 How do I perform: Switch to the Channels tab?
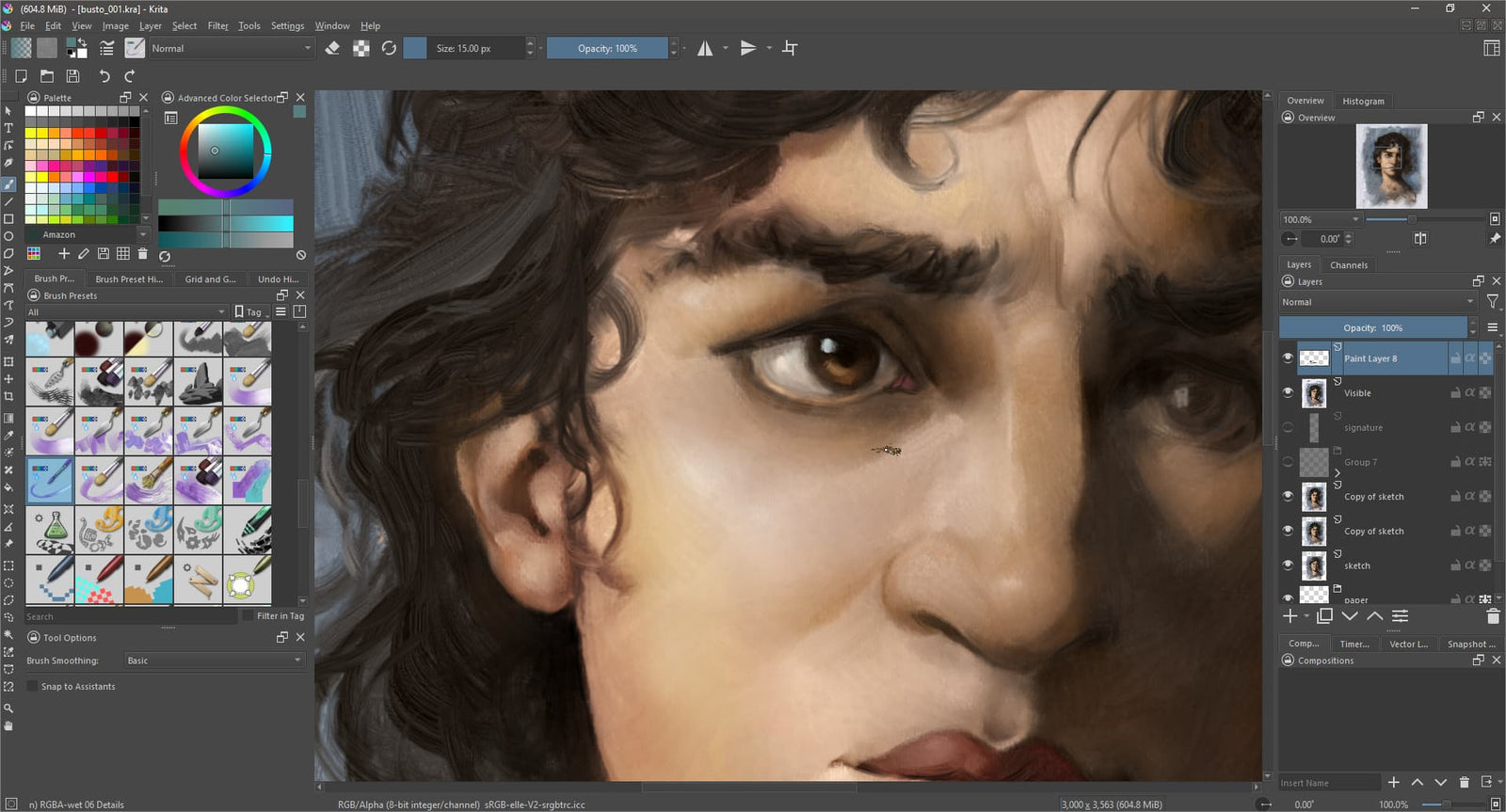pyautogui.click(x=1348, y=265)
